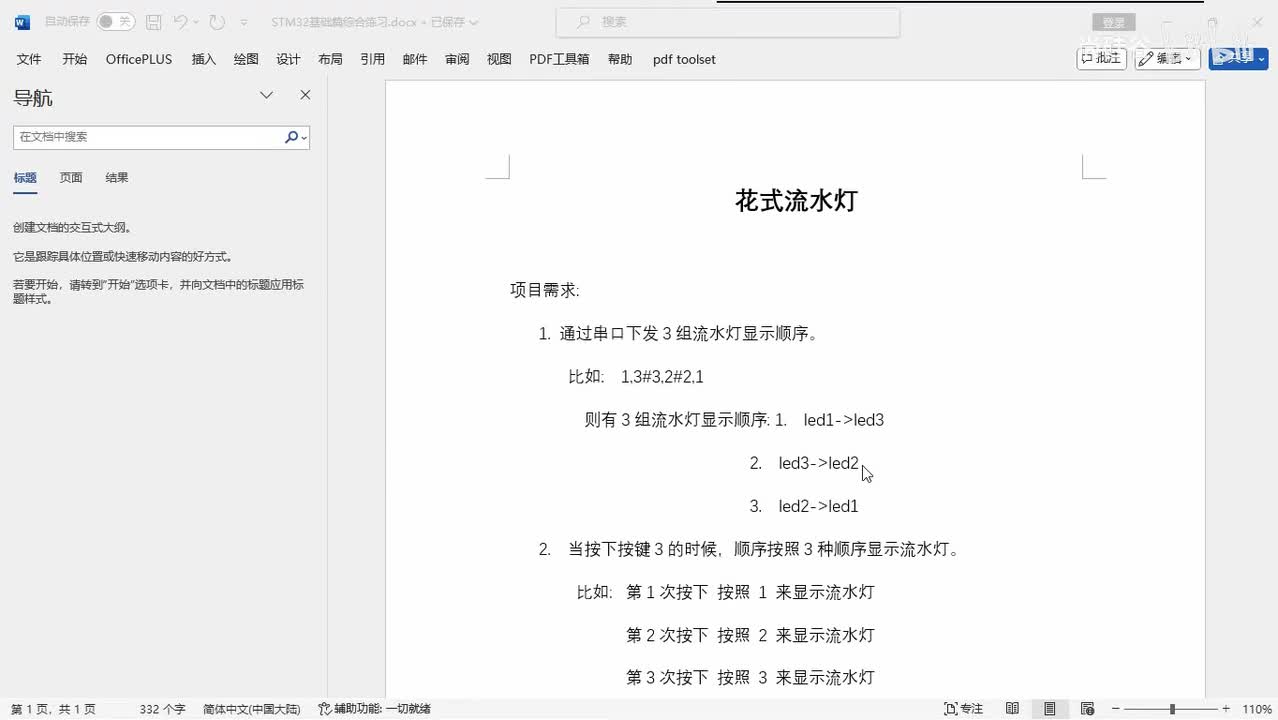
Task: Open the 绘图 ribbon tab
Action: (246, 59)
